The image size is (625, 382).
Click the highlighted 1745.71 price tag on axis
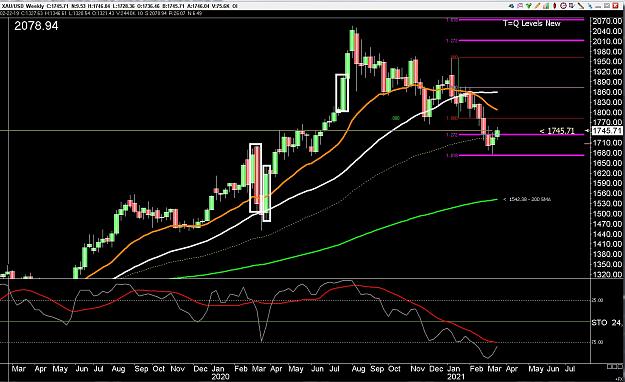(607, 131)
